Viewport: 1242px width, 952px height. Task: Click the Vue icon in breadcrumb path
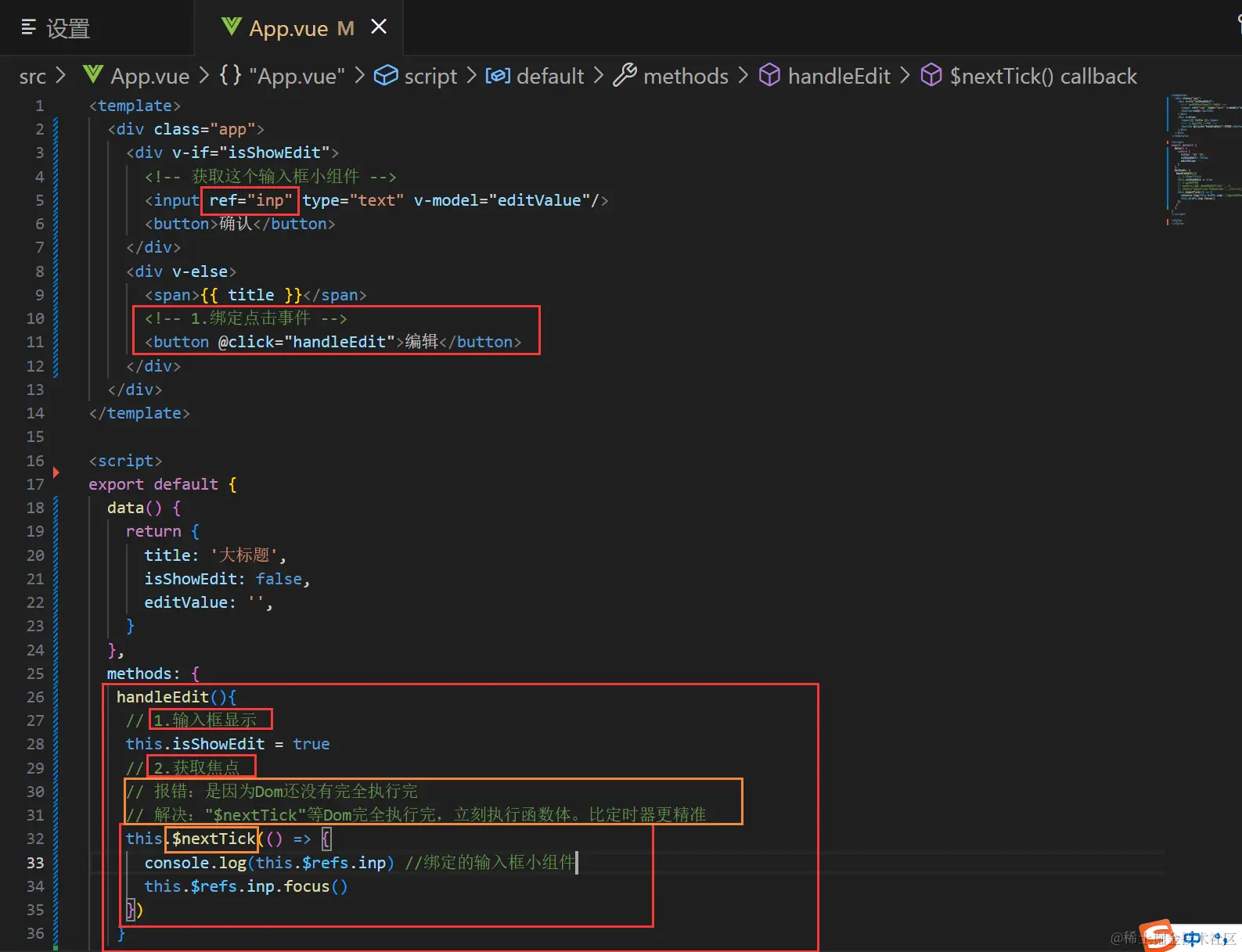pyautogui.click(x=93, y=75)
